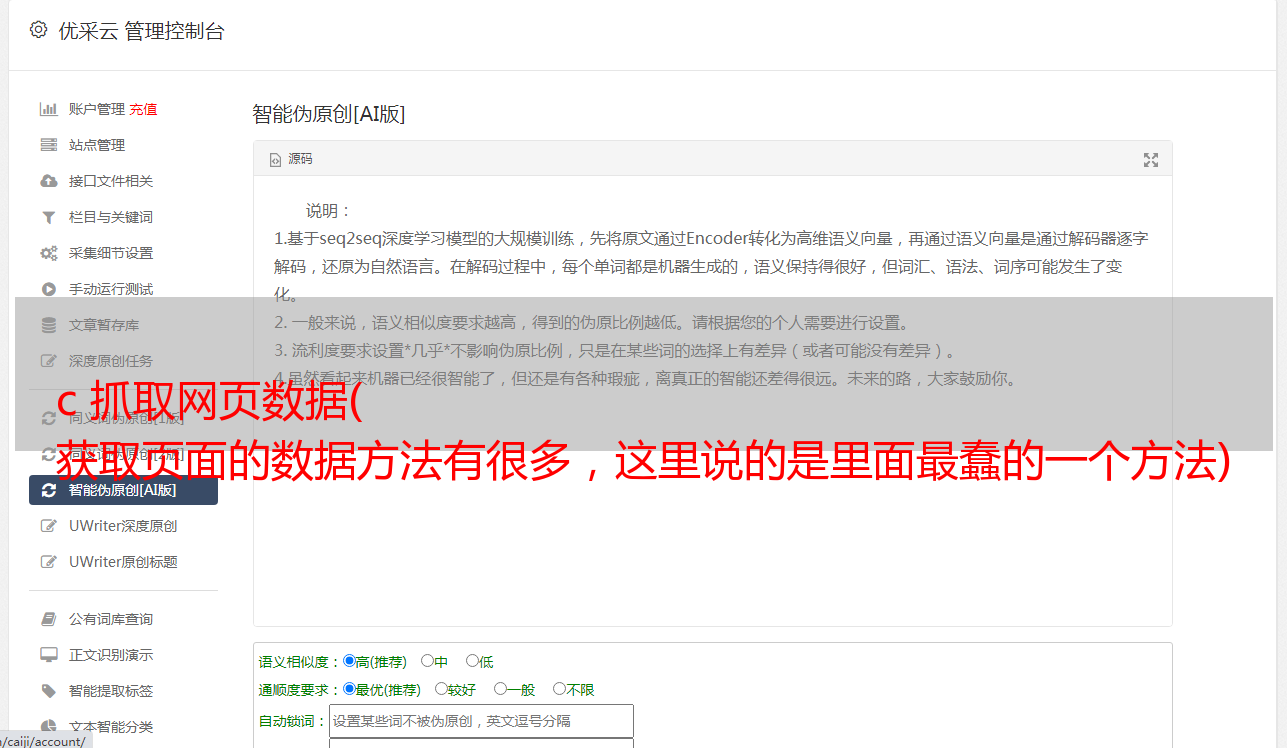Click the cloud upload icon for 接口文件相关
The height and width of the screenshot is (748, 1287).
[48, 181]
